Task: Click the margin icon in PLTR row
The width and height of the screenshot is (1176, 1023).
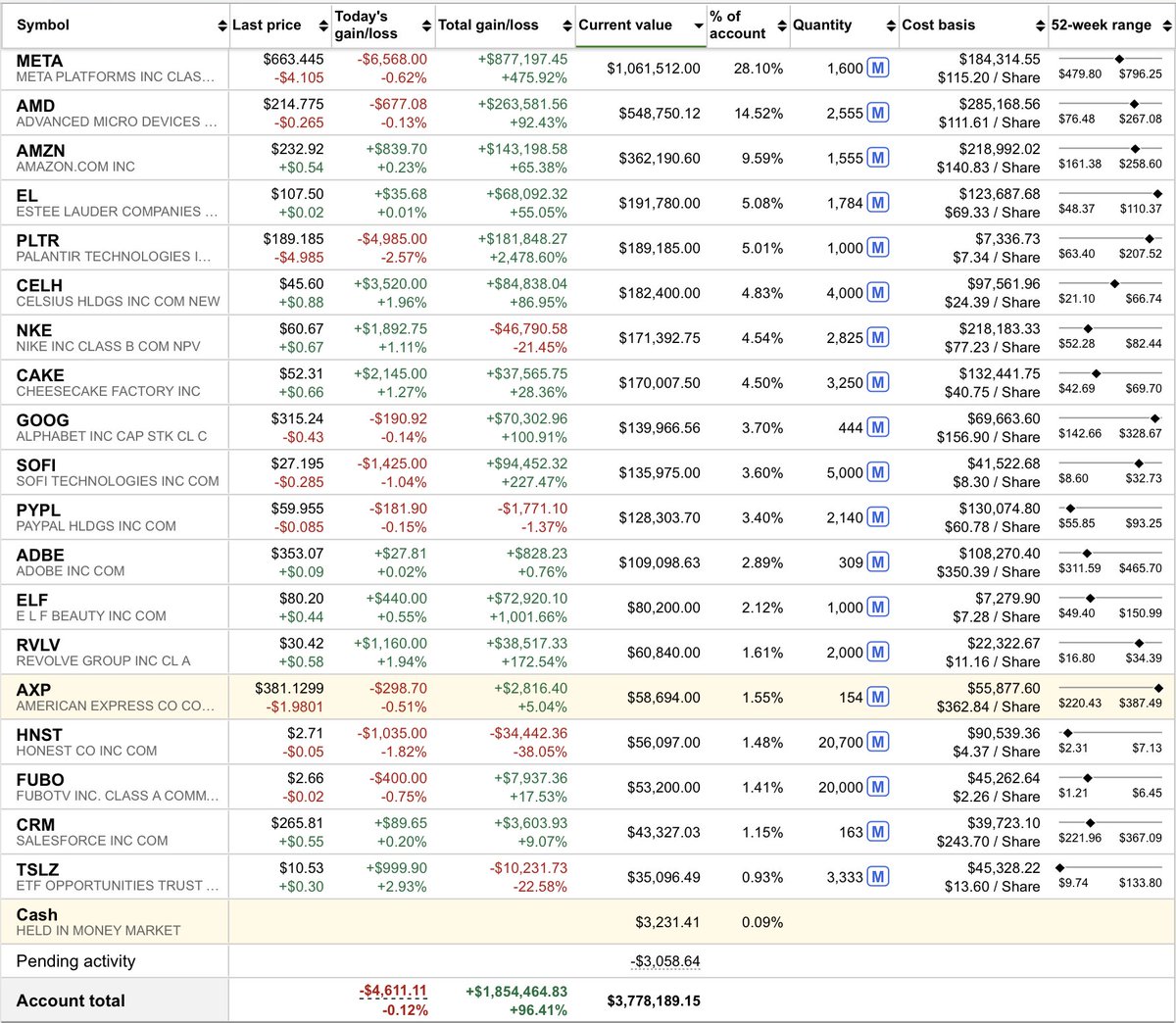Action: click(x=878, y=249)
